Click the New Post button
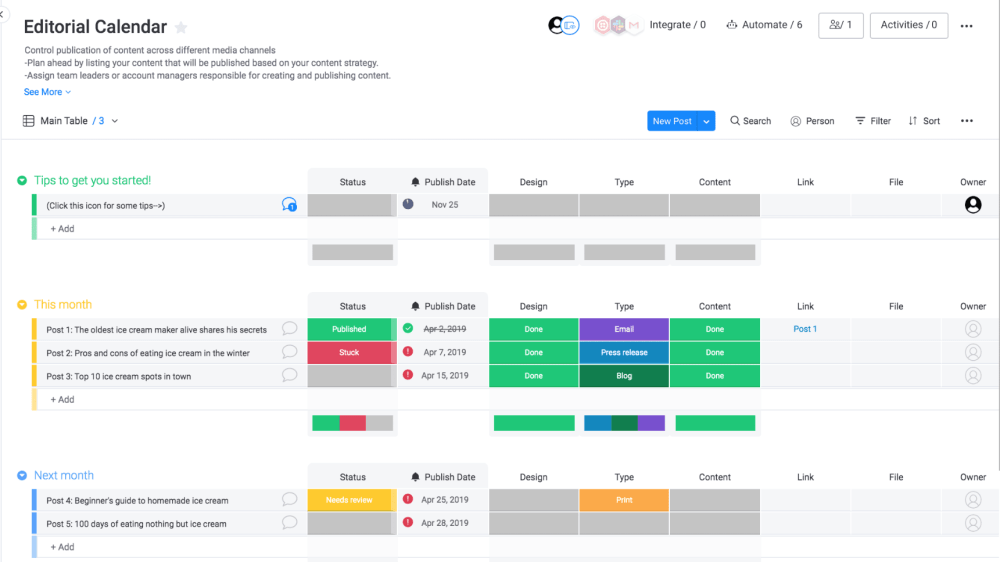This screenshot has height=562, width=1000. pyautogui.click(x=672, y=121)
